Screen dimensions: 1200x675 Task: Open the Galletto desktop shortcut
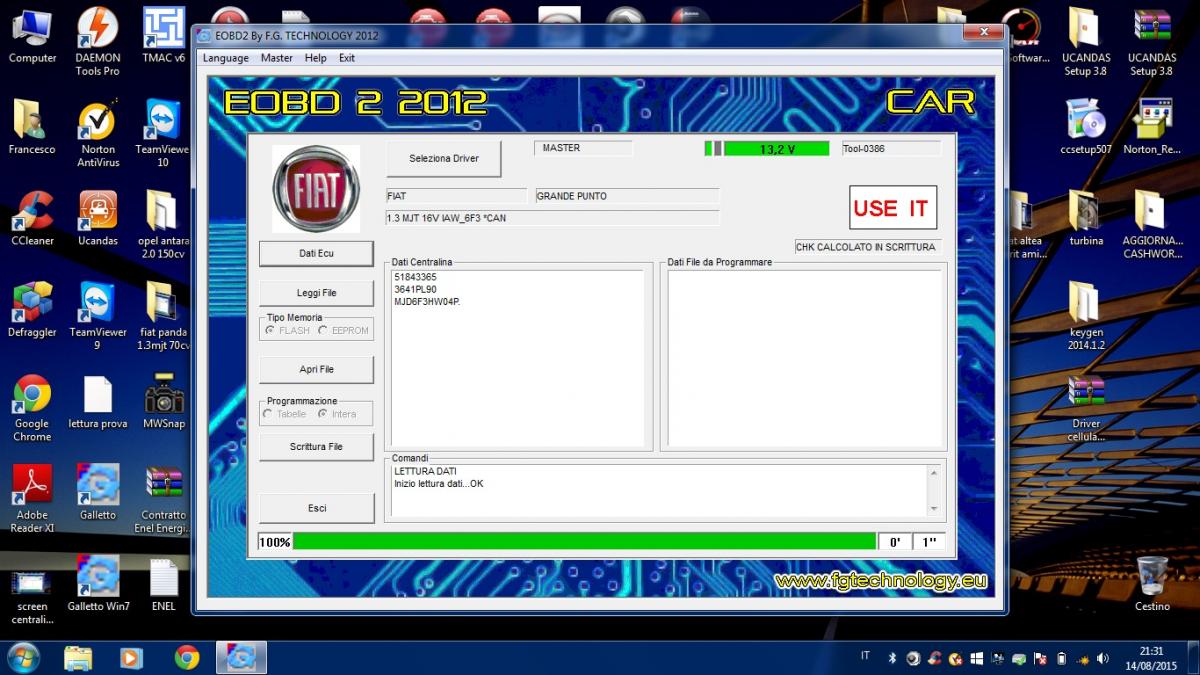(x=98, y=493)
